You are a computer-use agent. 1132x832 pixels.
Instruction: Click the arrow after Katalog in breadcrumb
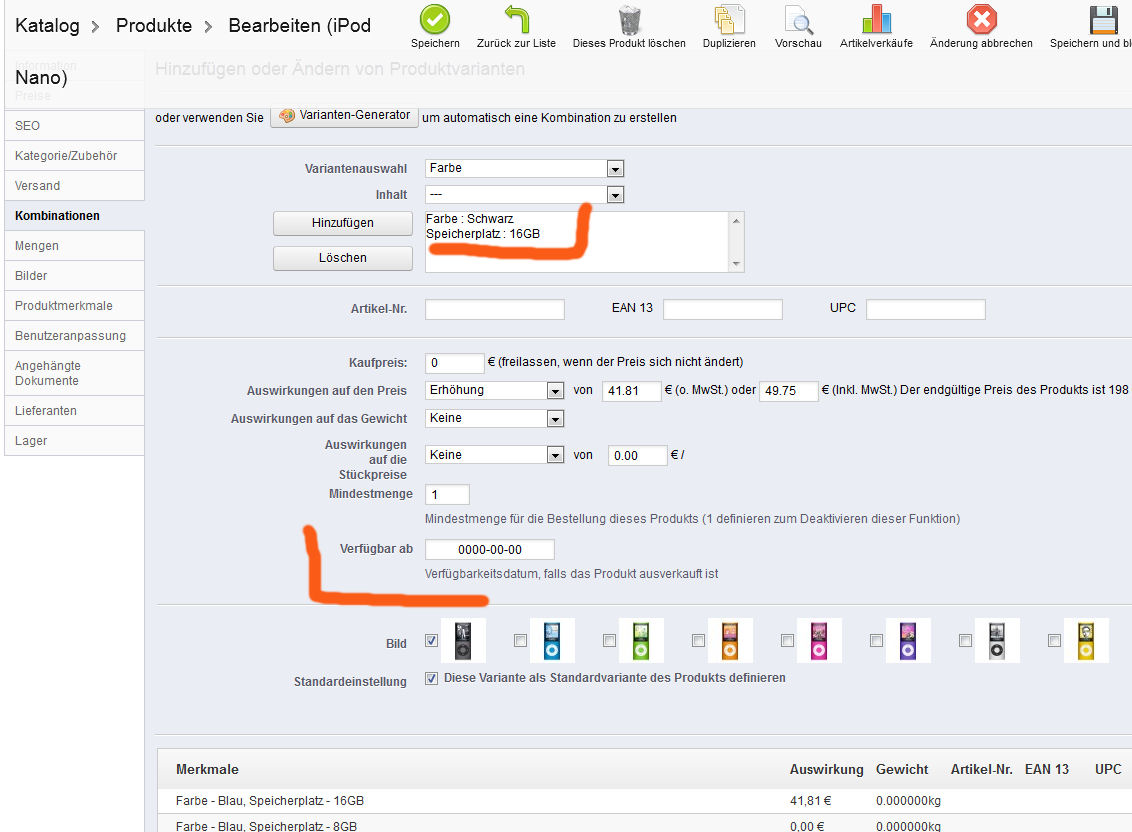95,27
